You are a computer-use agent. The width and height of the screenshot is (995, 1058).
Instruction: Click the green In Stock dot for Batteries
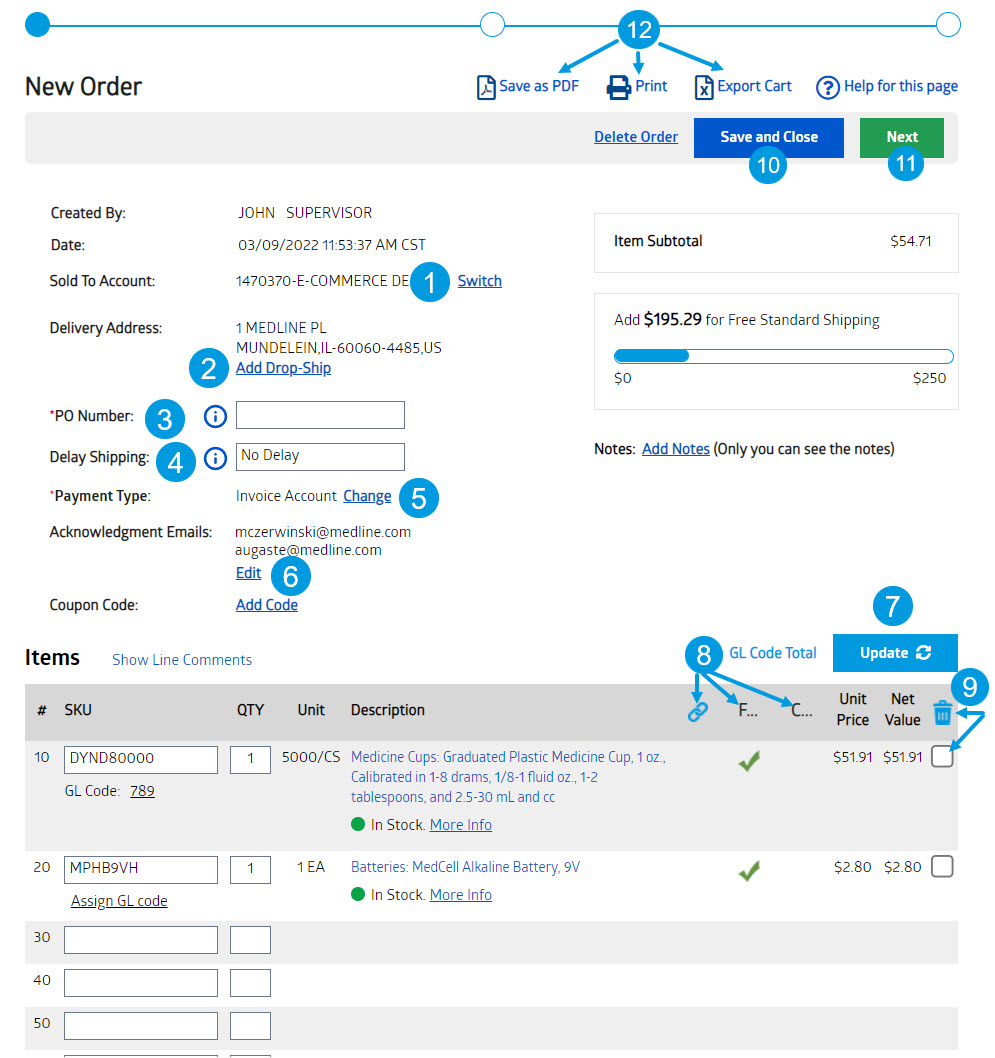[358, 894]
